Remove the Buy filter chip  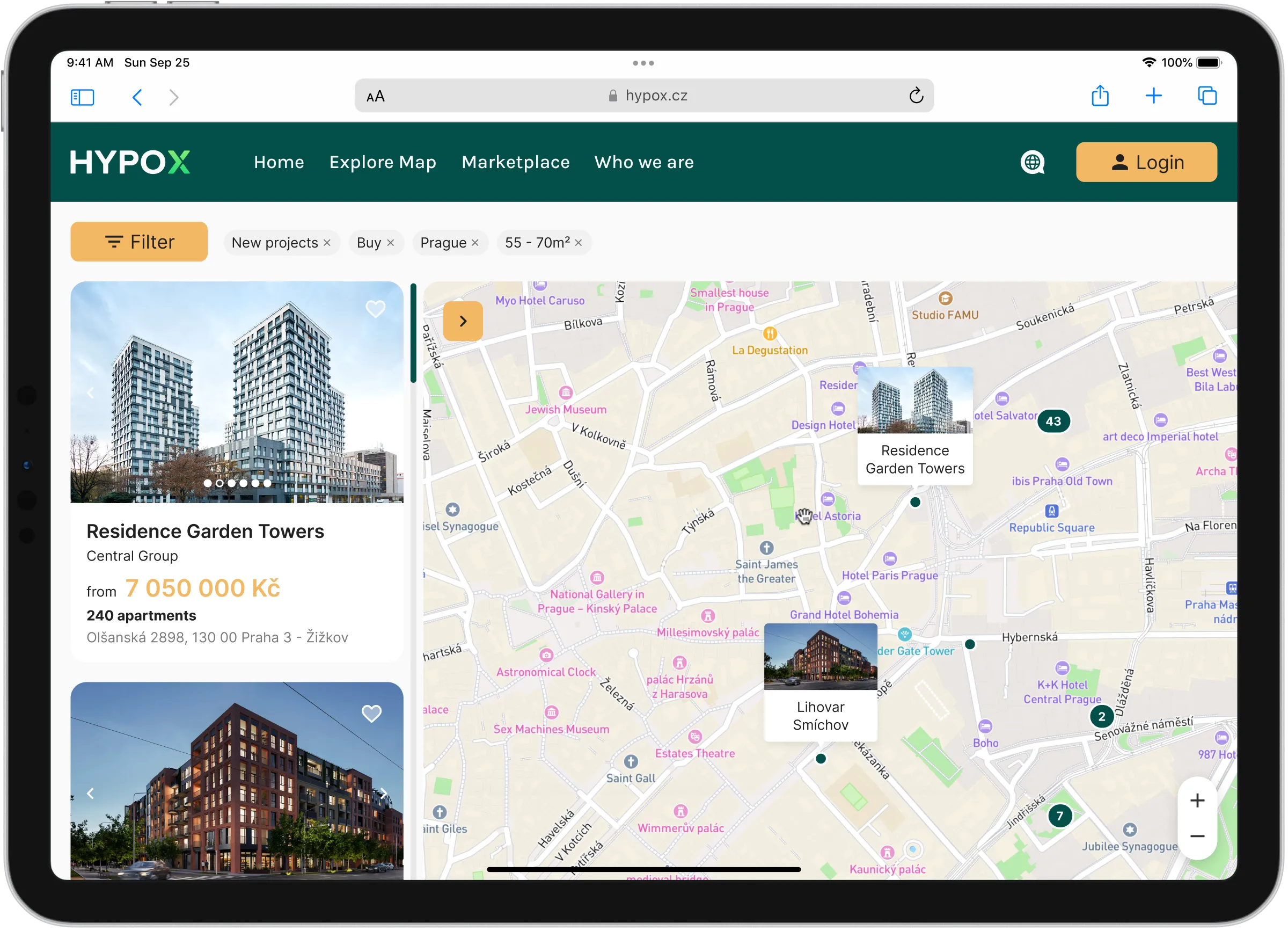[391, 243]
